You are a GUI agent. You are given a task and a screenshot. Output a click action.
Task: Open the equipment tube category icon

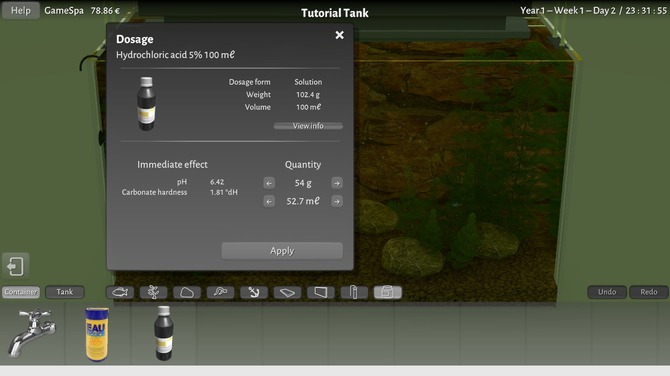(354, 292)
